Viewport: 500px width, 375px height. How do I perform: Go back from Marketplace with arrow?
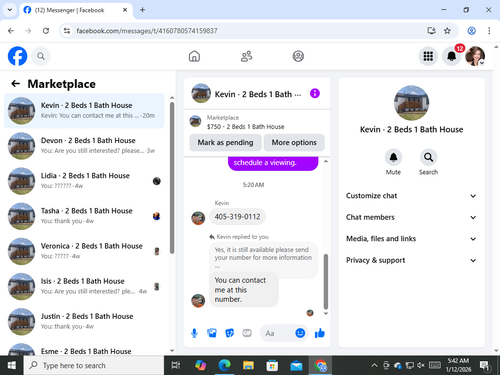point(16,84)
